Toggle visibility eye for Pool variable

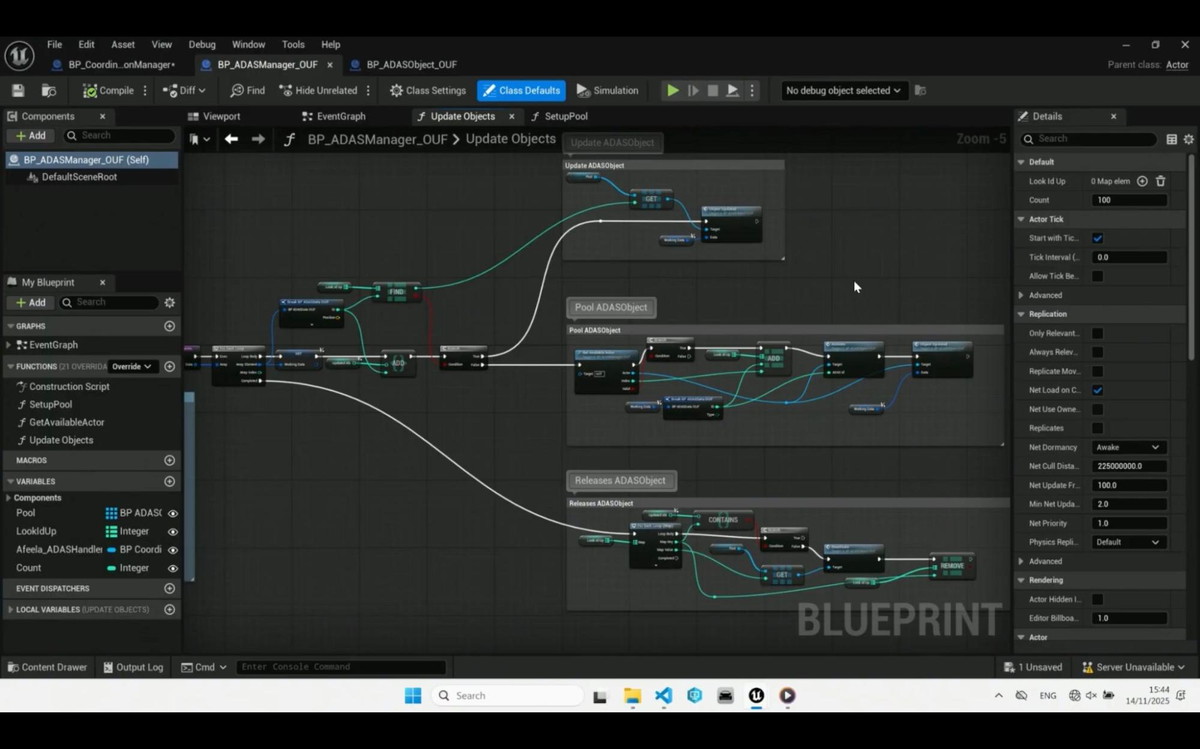(172, 513)
